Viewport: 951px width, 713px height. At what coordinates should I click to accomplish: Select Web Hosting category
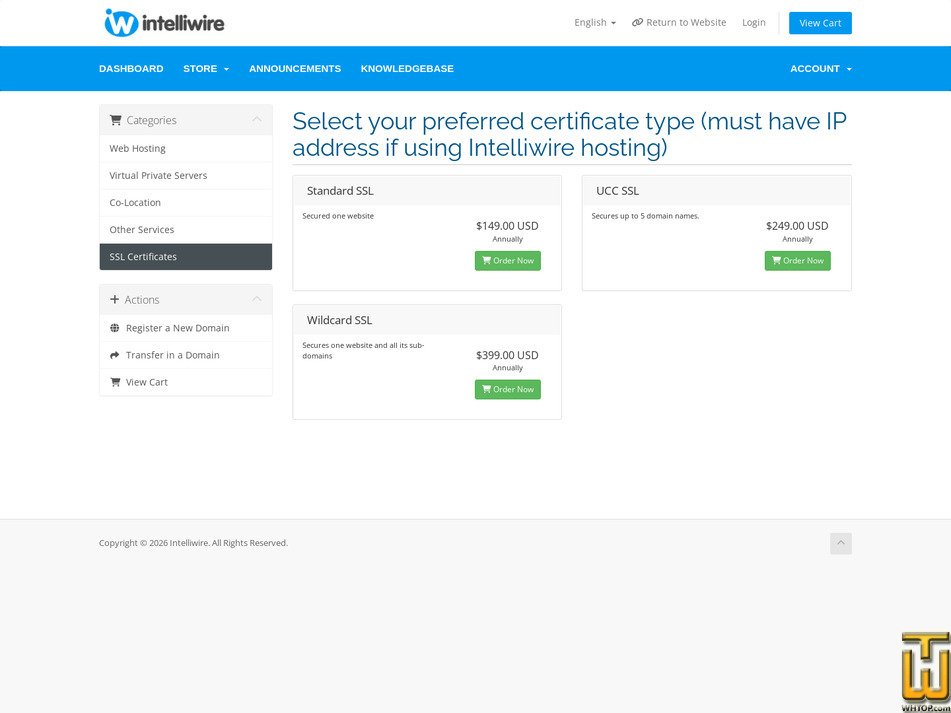point(186,149)
